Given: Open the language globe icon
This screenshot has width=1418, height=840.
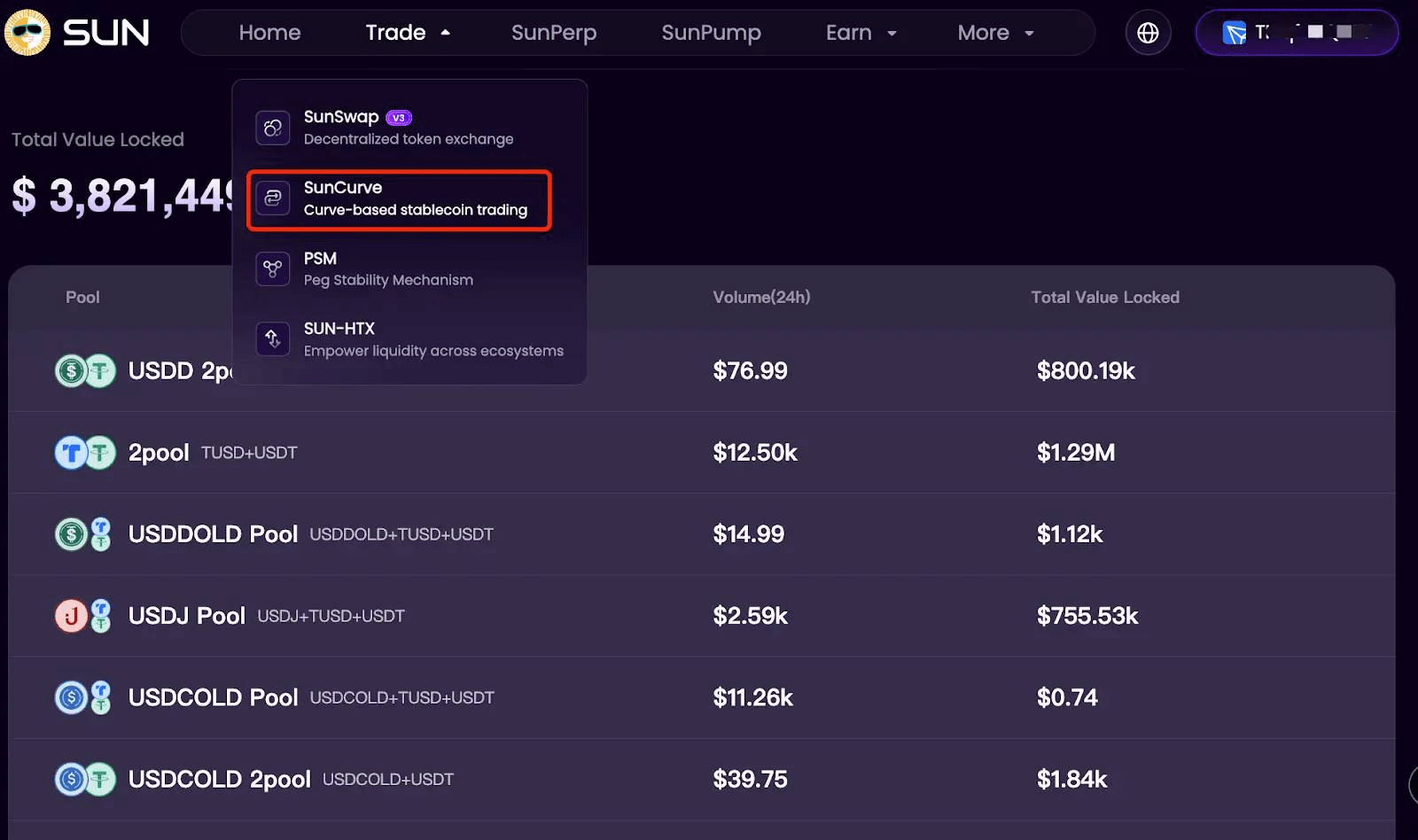Looking at the screenshot, I should (1148, 33).
